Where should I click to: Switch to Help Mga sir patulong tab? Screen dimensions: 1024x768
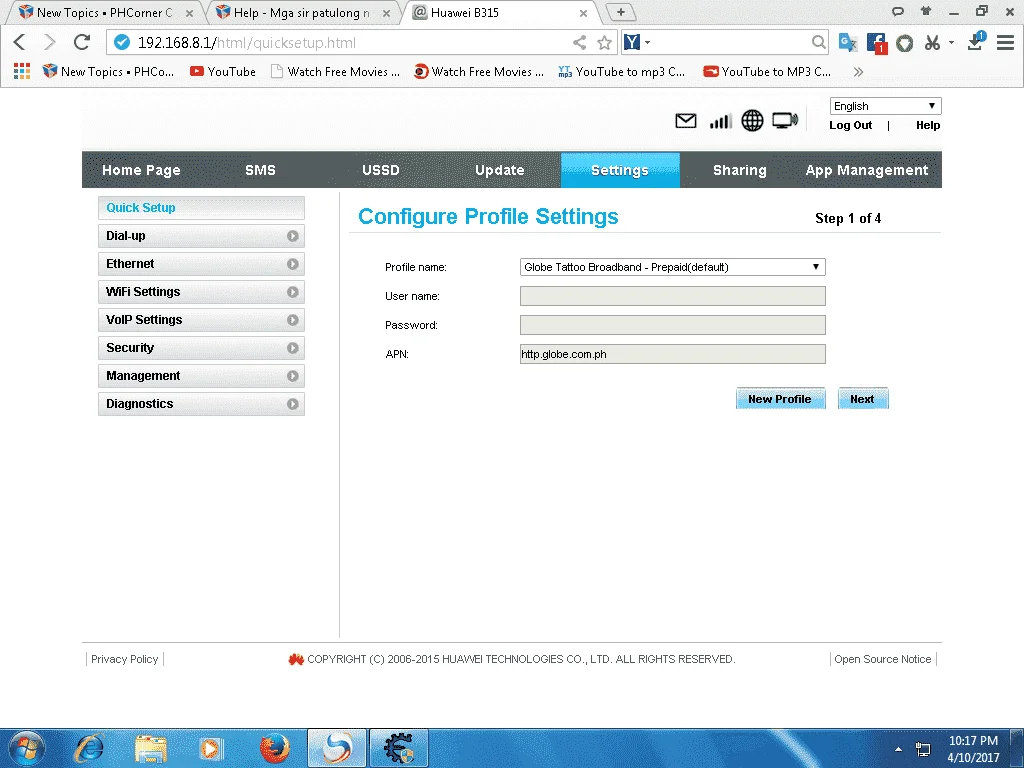click(x=302, y=12)
